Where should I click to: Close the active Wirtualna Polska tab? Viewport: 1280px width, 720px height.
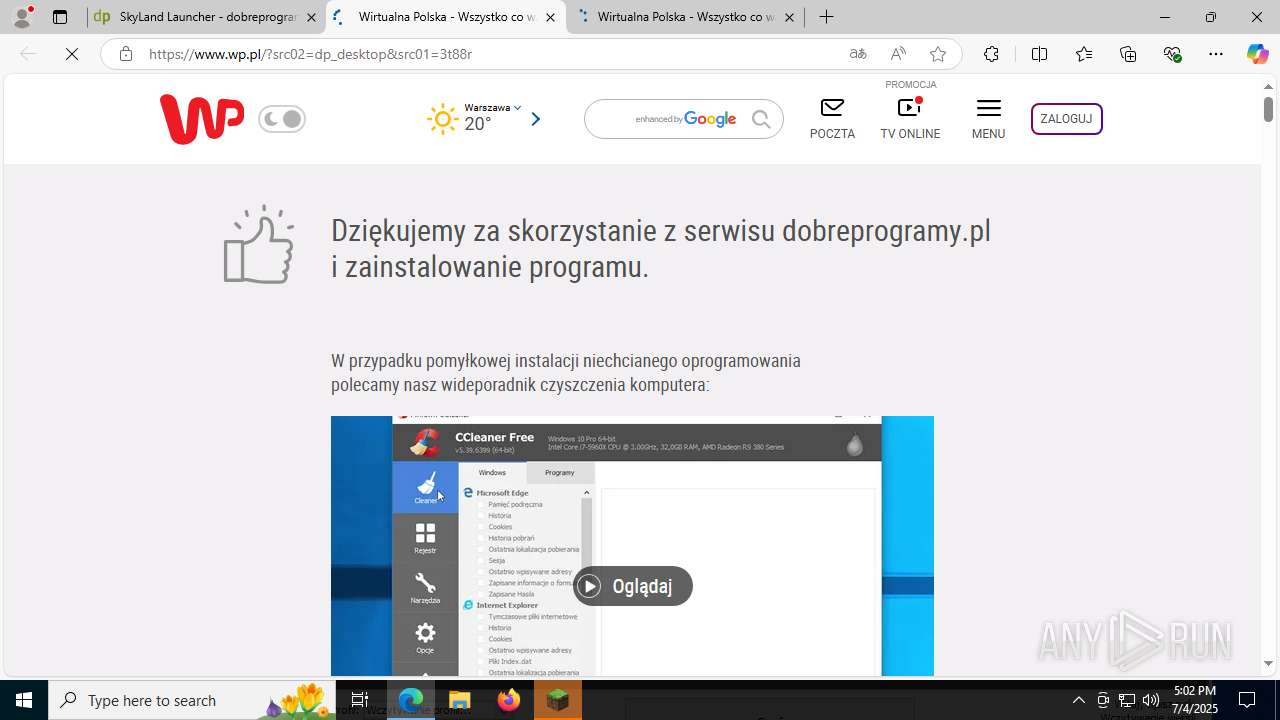click(550, 17)
